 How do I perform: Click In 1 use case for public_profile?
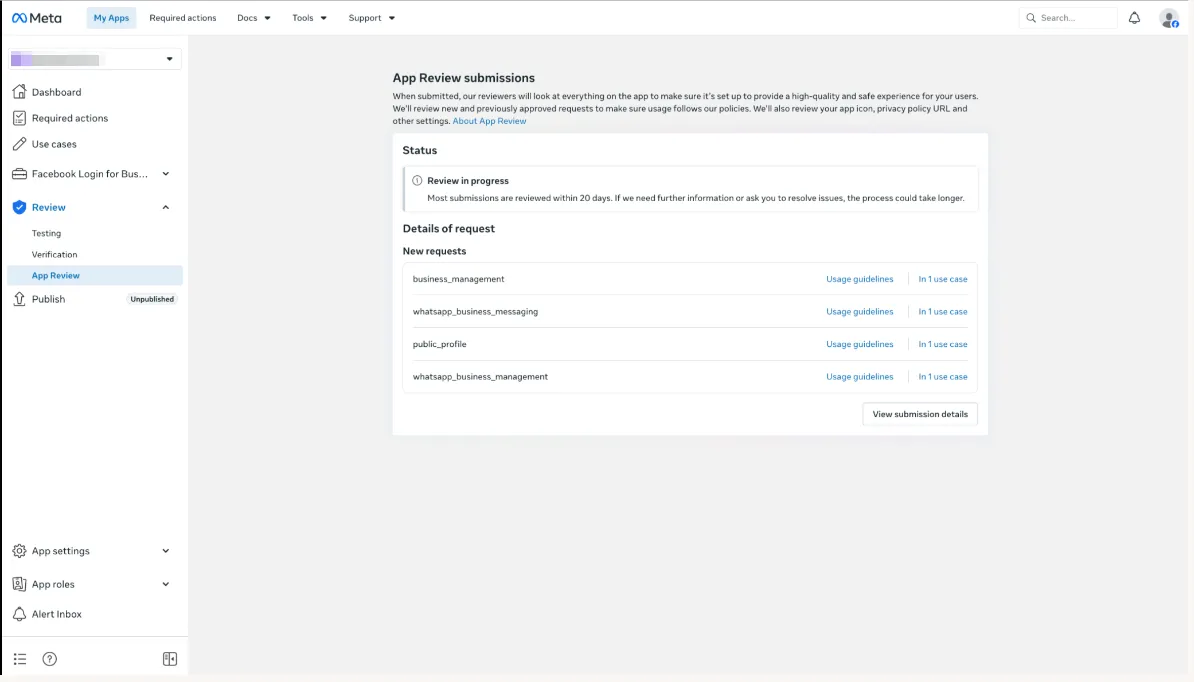pyautogui.click(x=943, y=344)
